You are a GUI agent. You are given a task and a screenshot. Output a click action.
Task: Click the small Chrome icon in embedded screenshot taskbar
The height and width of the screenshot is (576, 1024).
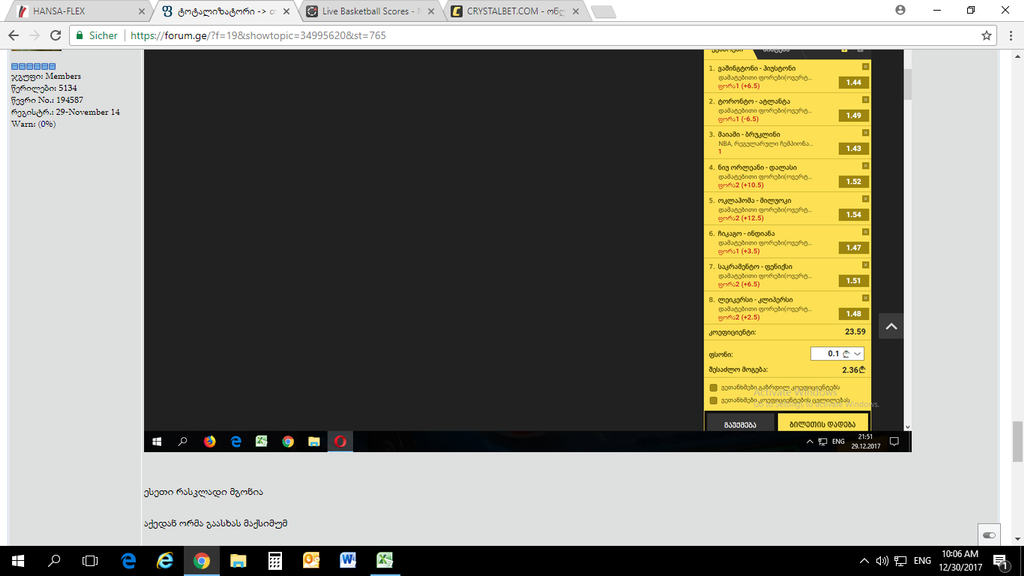point(288,441)
